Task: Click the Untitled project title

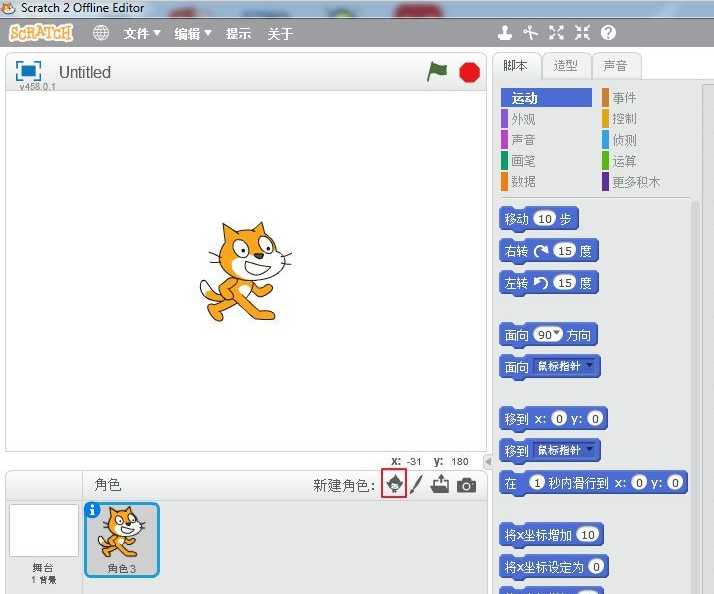Action: pyautogui.click(x=85, y=72)
